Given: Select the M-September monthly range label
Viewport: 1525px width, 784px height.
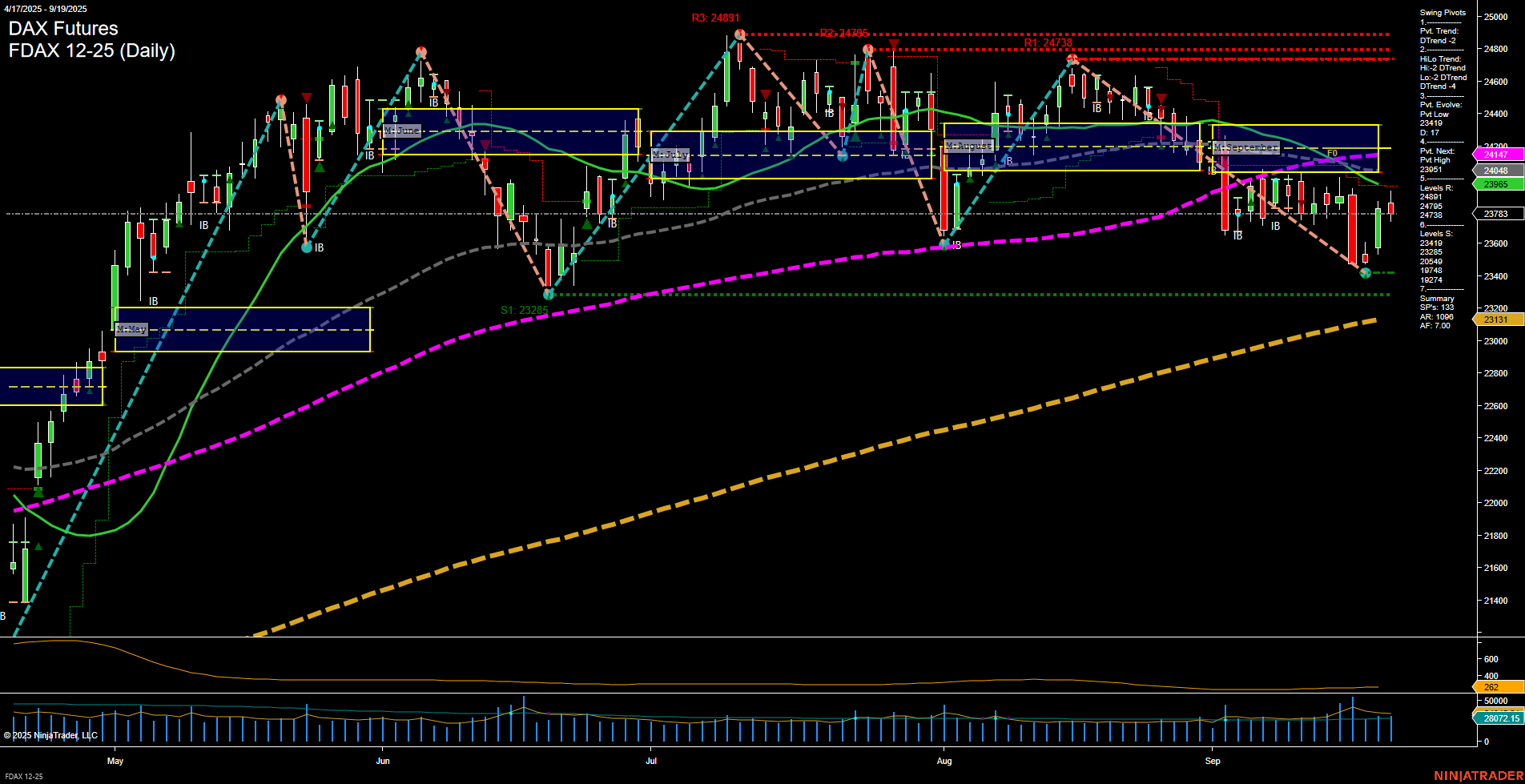Looking at the screenshot, I should (1245, 147).
